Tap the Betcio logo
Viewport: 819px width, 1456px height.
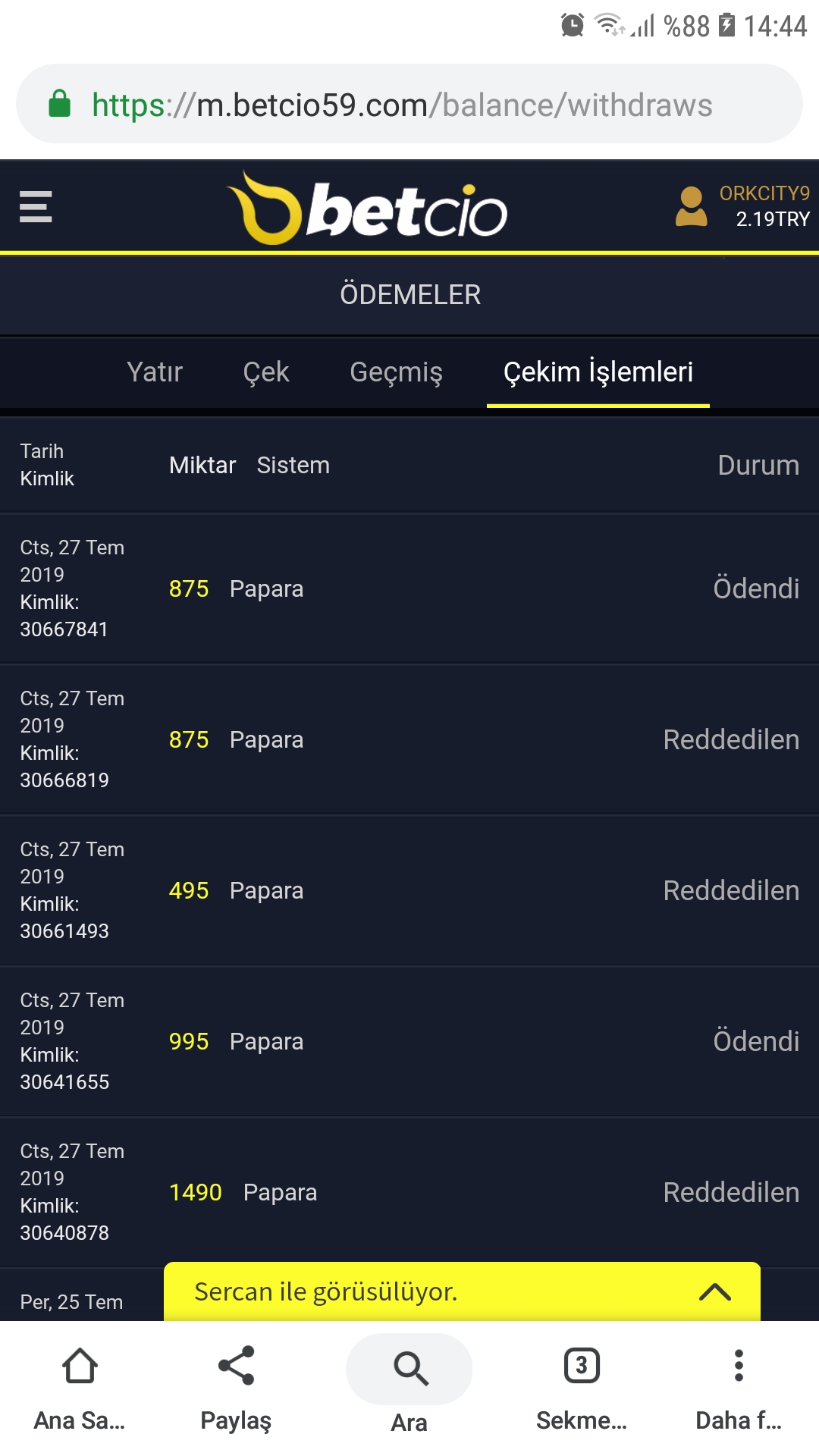pyautogui.click(x=368, y=208)
